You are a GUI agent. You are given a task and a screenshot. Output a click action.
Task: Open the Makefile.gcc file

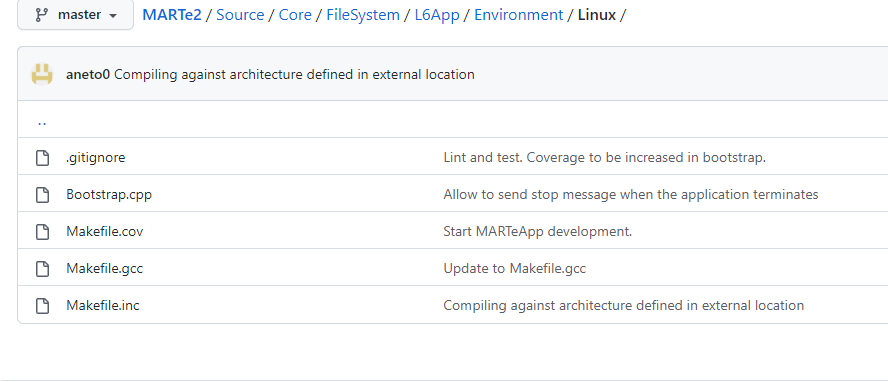pyautogui.click(x=105, y=268)
